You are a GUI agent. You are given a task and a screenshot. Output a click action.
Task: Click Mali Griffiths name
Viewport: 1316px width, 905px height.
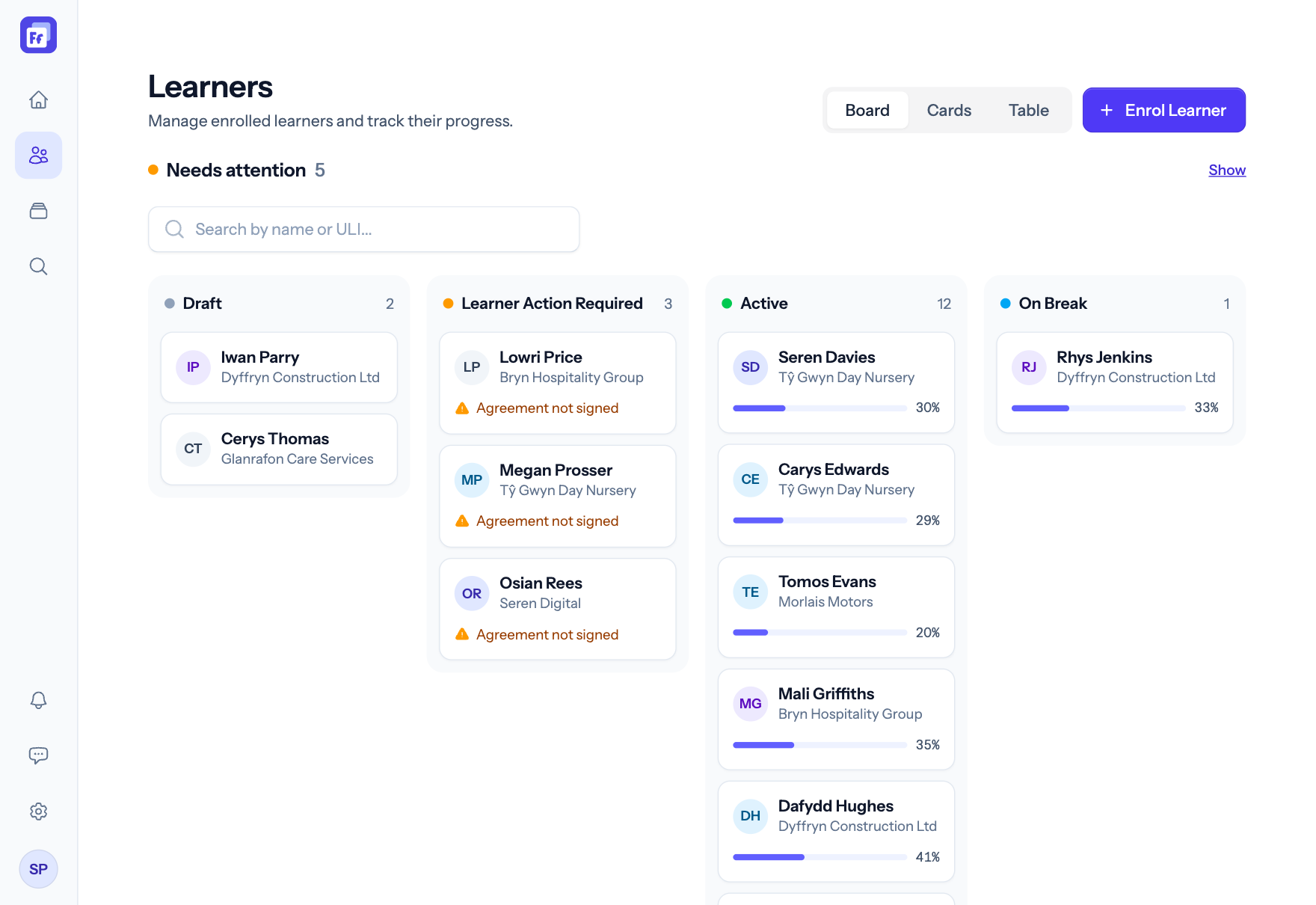coord(826,694)
